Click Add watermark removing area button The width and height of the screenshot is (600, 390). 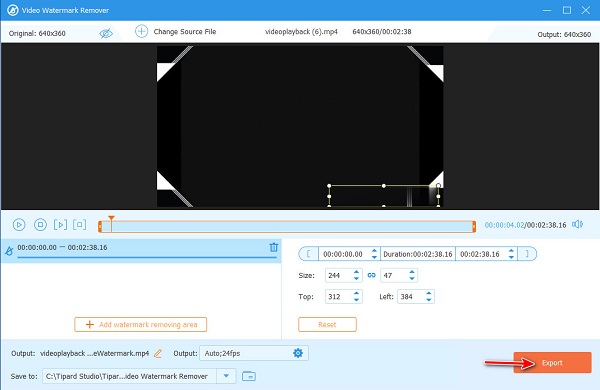[x=141, y=325]
